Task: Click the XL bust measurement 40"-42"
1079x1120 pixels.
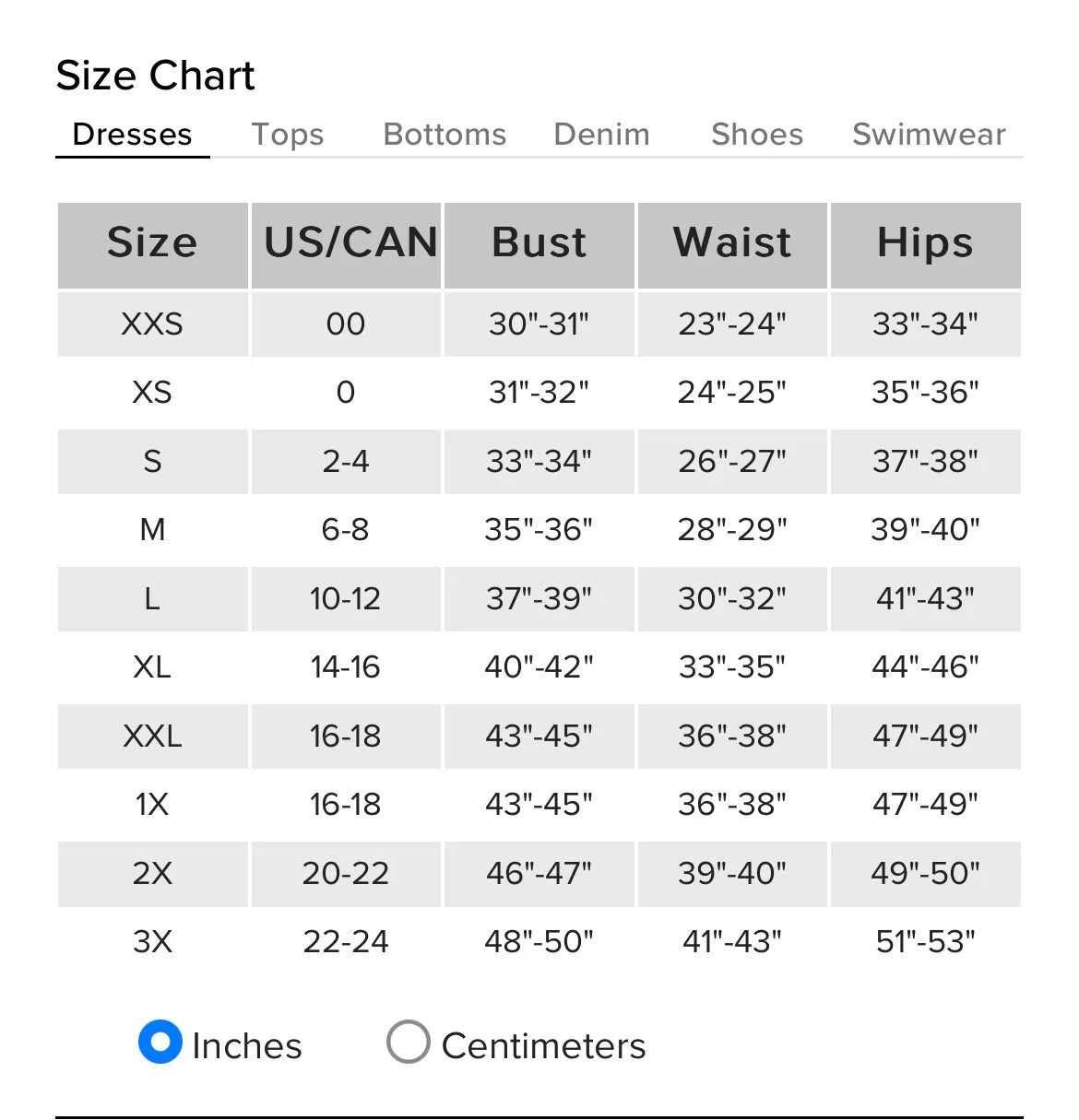Action: [539, 667]
